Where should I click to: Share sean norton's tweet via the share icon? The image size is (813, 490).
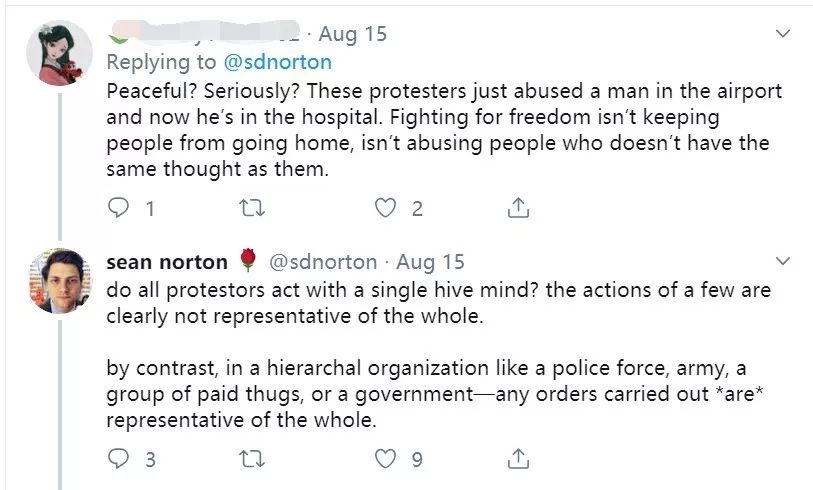(518, 459)
